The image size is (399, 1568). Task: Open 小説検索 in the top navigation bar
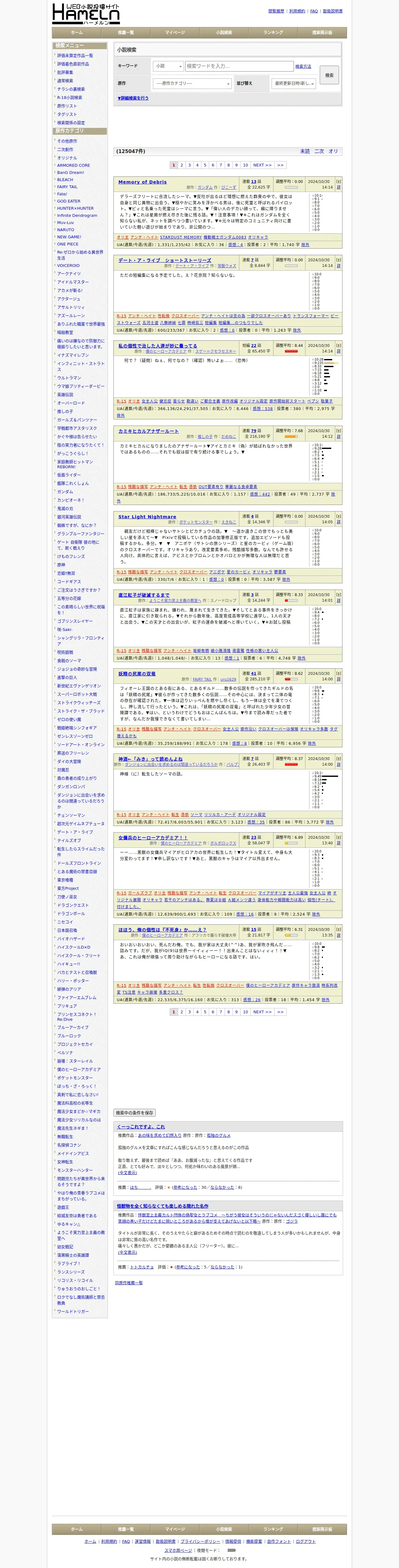click(224, 32)
